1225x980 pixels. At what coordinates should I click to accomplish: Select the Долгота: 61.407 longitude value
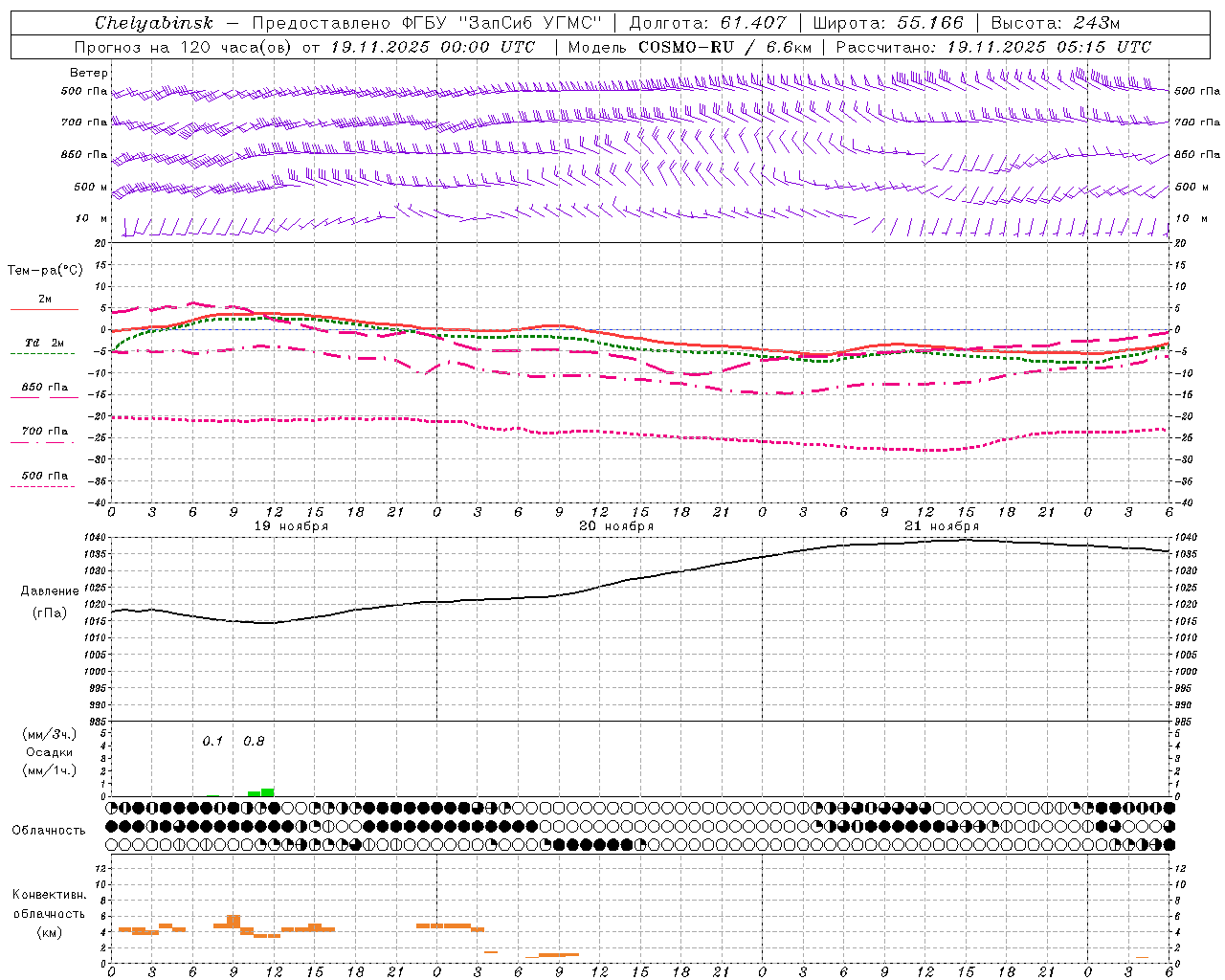707,23
